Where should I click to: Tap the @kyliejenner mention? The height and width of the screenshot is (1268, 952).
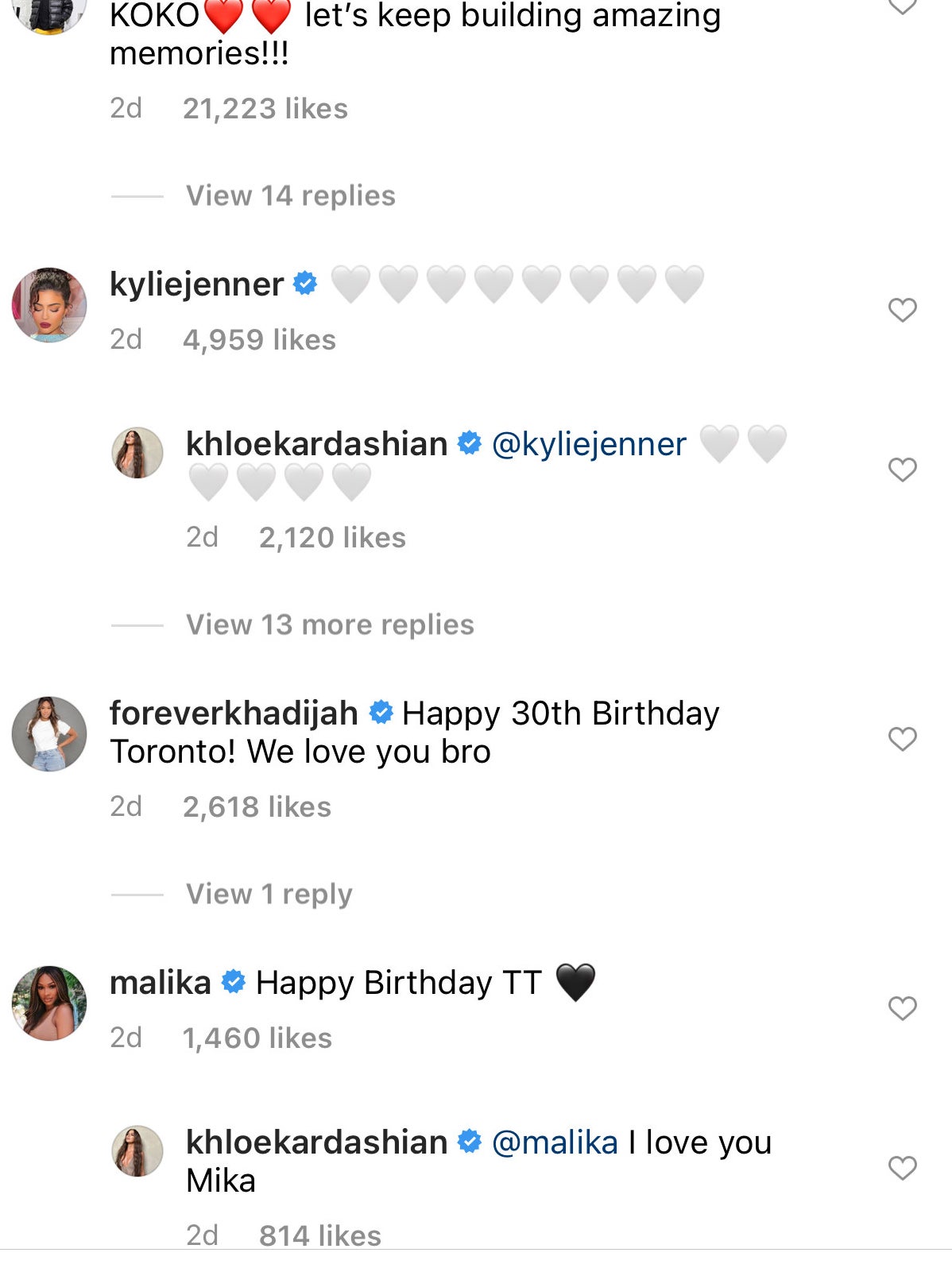589,444
